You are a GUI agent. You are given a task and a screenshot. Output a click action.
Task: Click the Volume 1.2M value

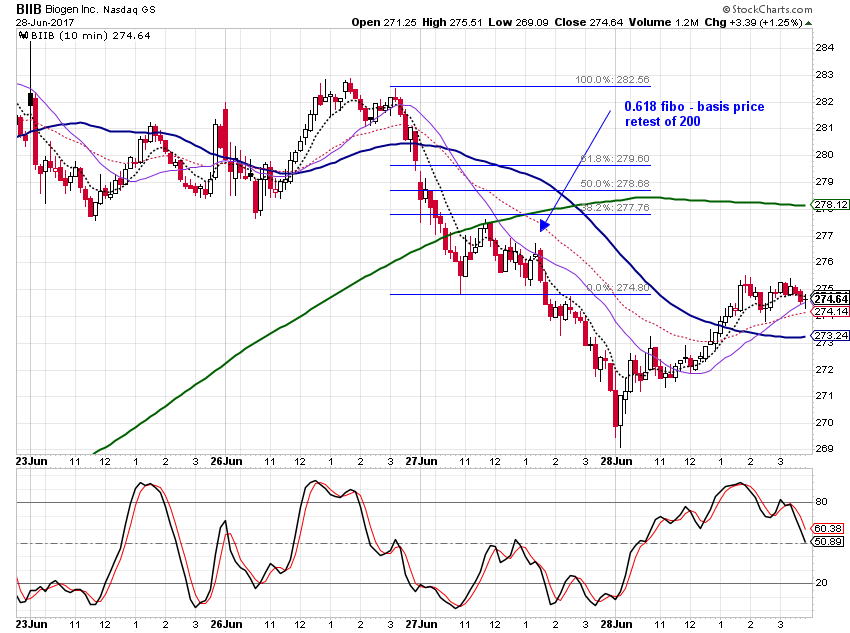(x=664, y=22)
